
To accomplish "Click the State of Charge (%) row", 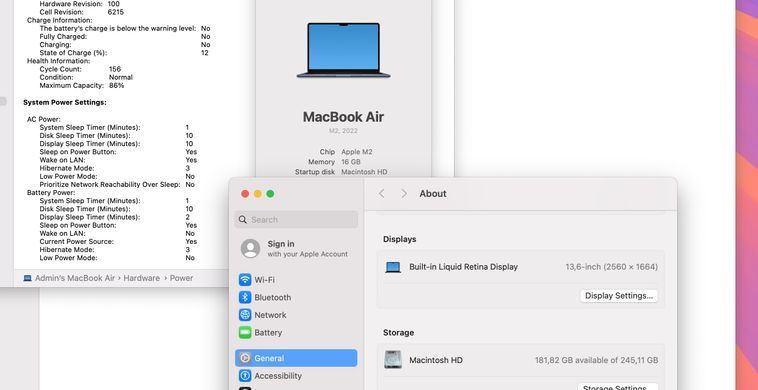I will click(x=124, y=53).
